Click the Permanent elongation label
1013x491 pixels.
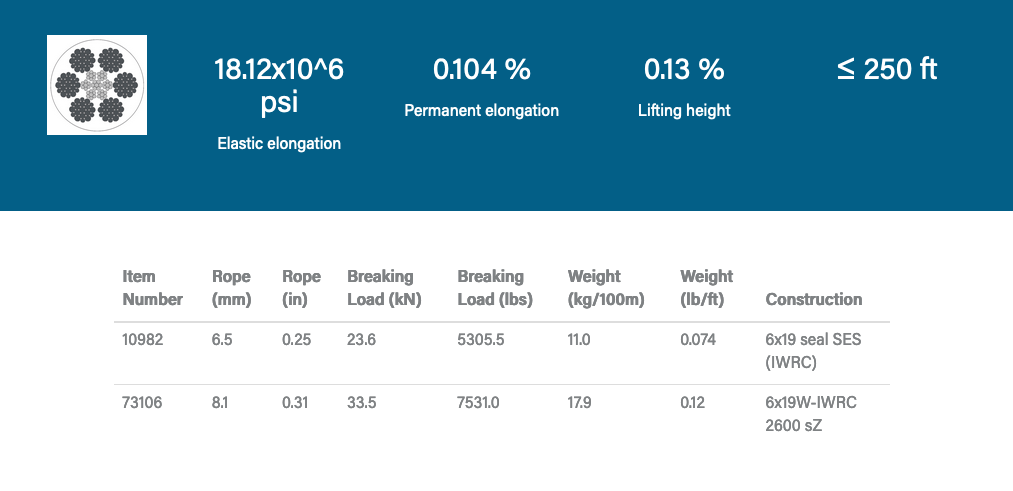coord(482,110)
